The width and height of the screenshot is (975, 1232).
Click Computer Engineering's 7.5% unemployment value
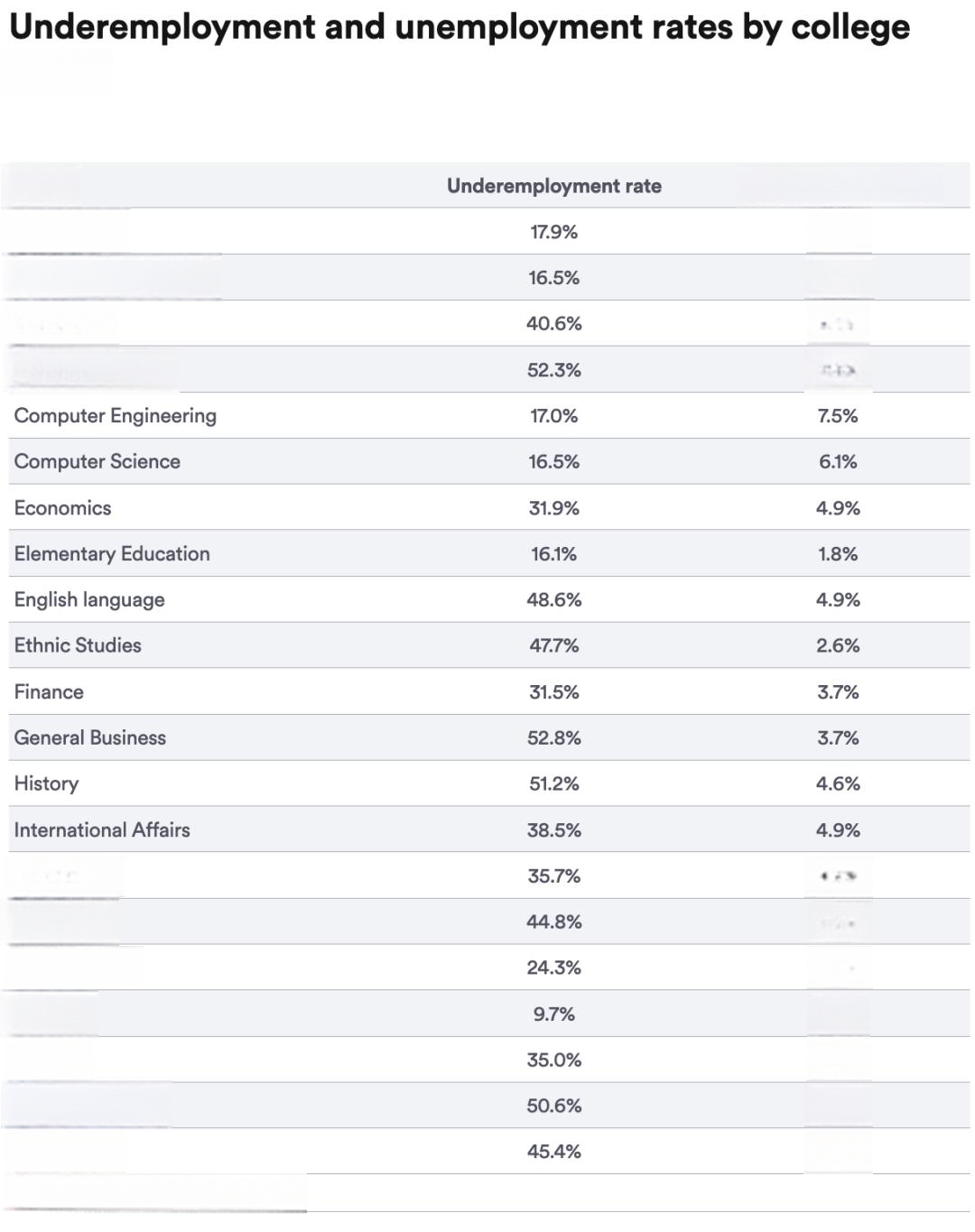pos(838,416)
